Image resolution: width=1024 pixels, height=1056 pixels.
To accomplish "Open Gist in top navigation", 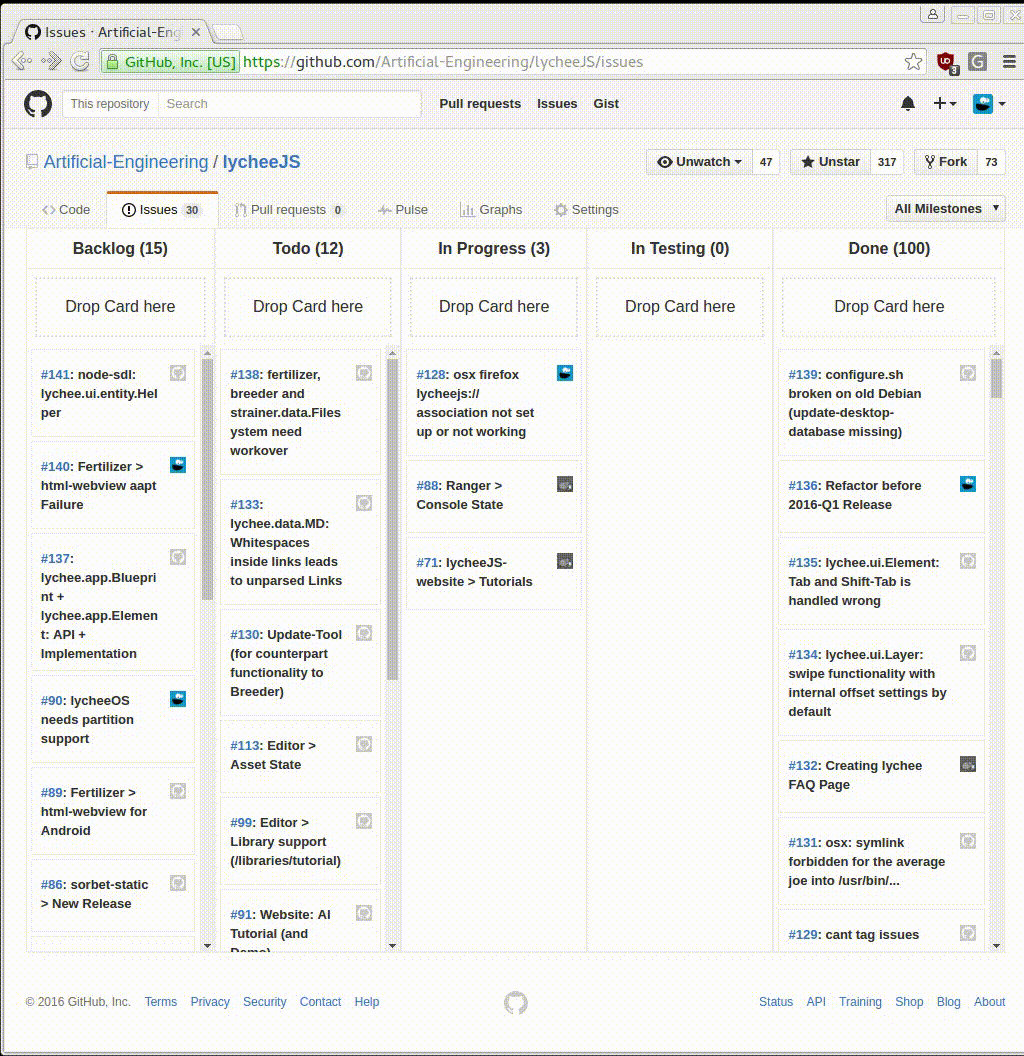I will (606, 104).
